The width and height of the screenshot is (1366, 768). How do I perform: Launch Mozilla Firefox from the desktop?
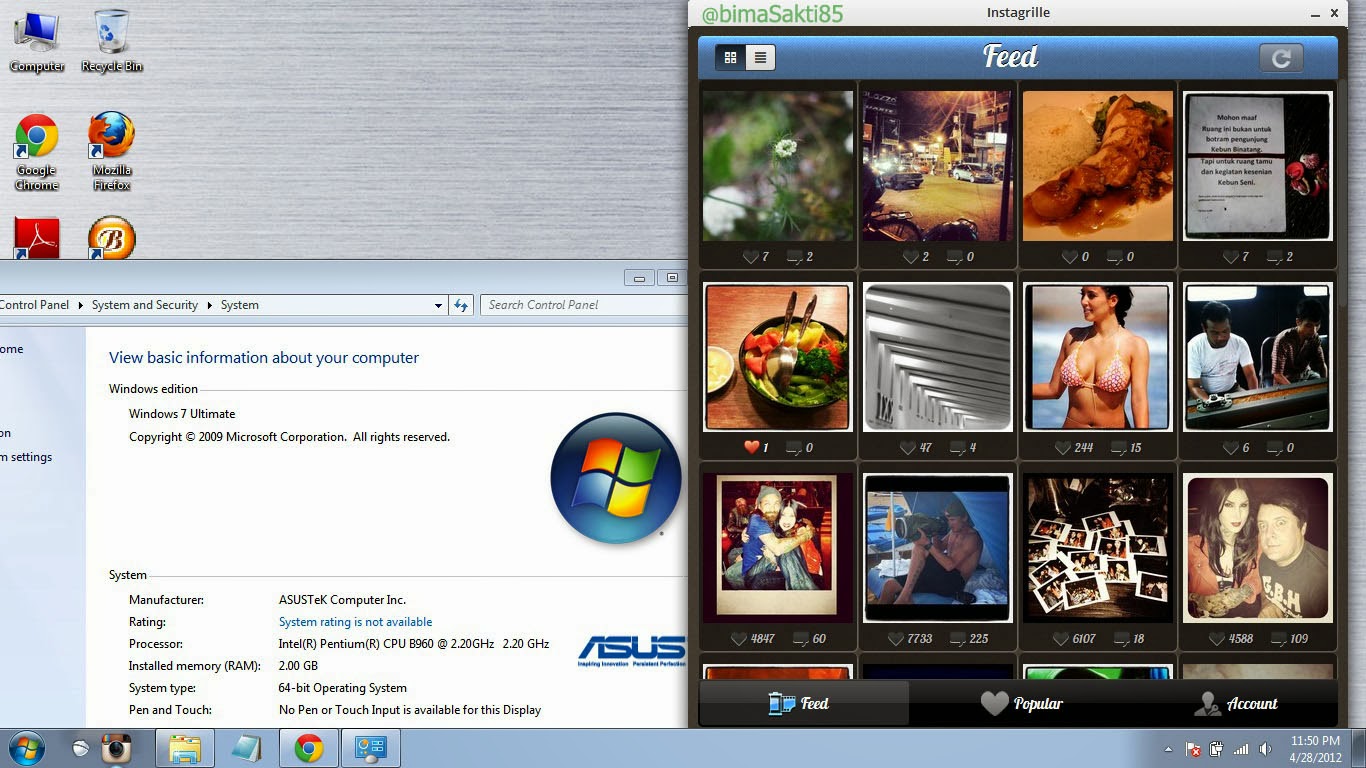point(112,152)
